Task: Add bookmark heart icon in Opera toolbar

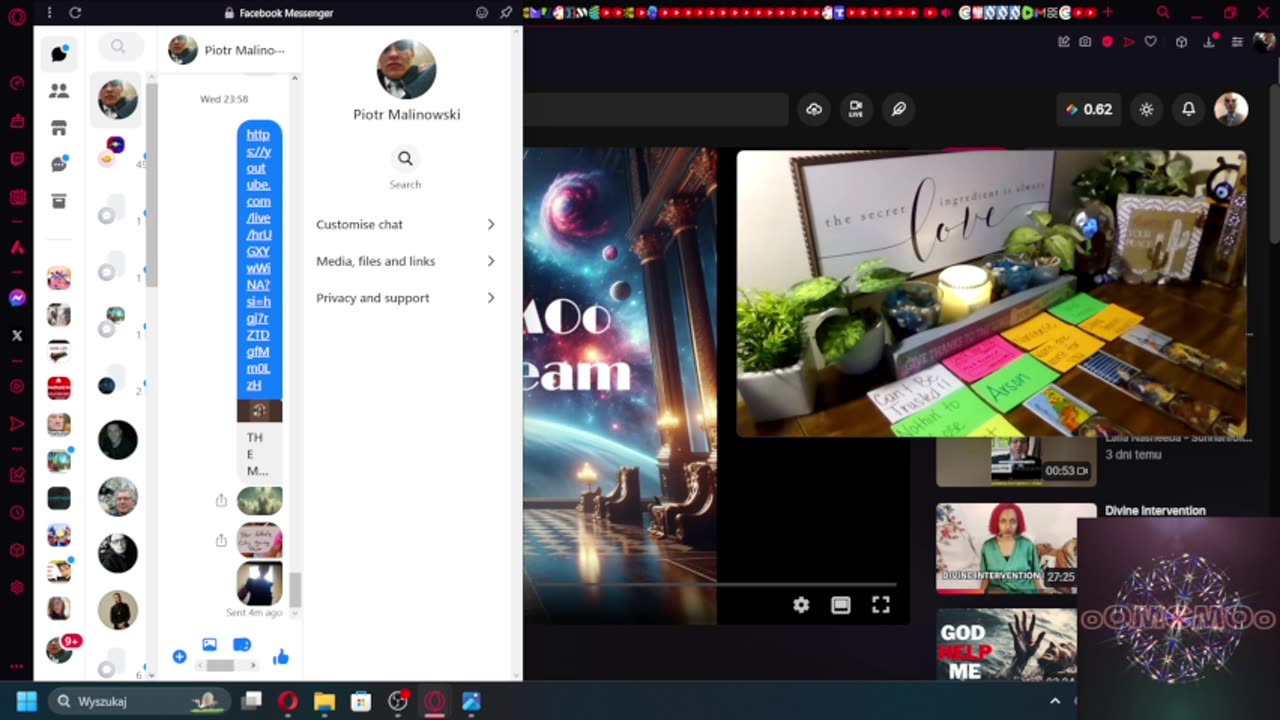Action: [x=1151, y=42]
